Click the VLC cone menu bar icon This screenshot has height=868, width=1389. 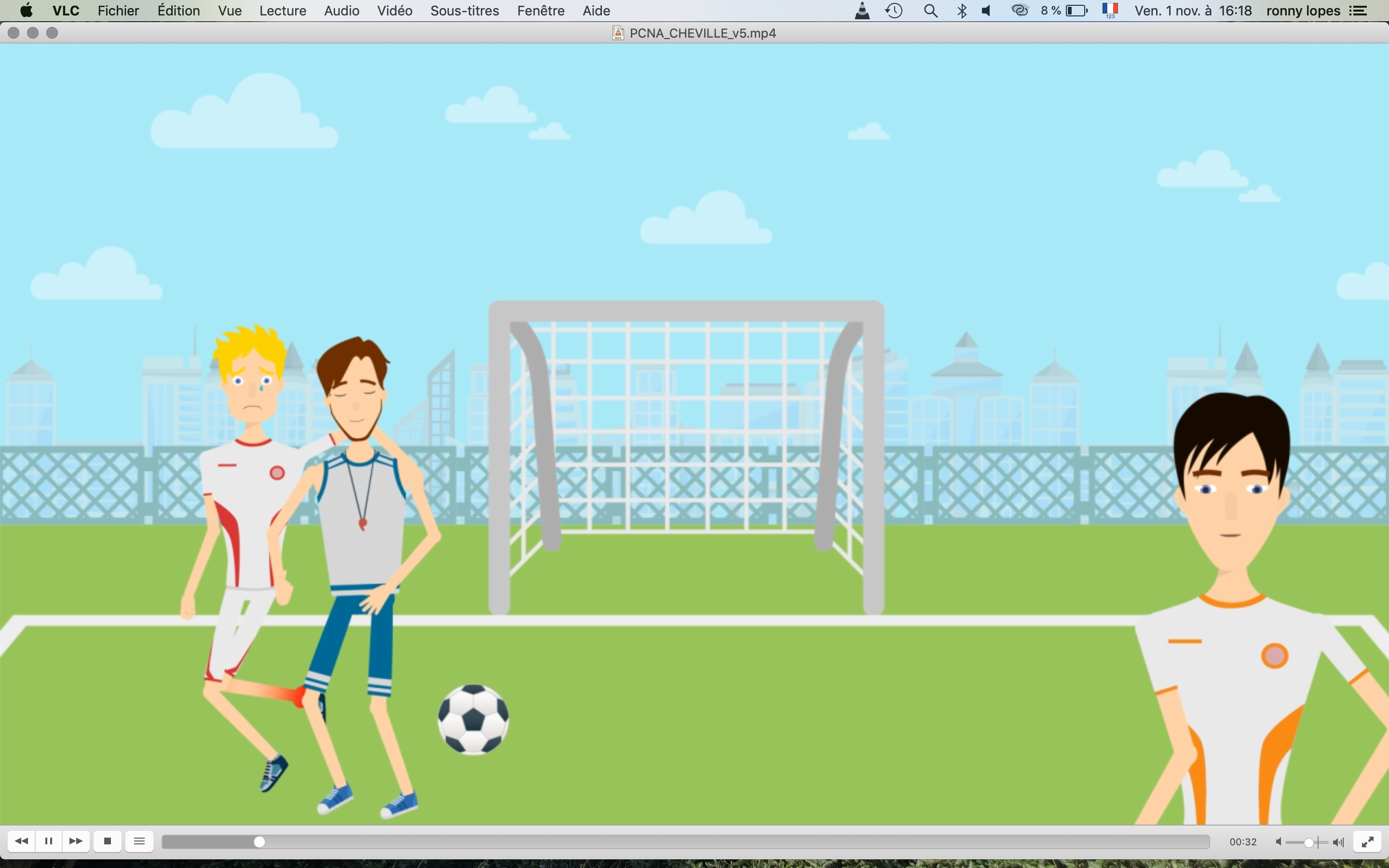(862, 10)
